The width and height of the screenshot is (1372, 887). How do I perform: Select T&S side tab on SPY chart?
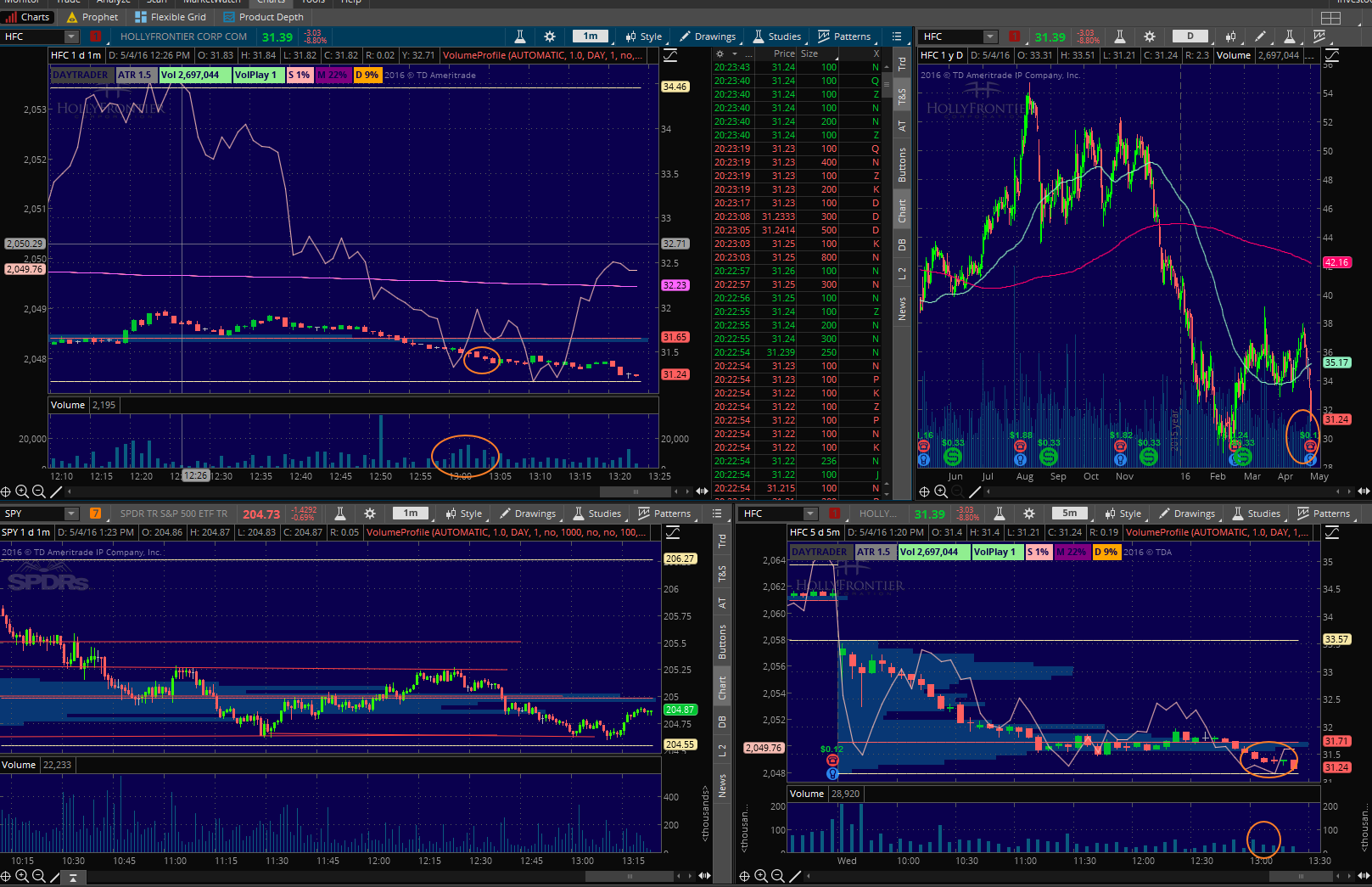[722, 574]
